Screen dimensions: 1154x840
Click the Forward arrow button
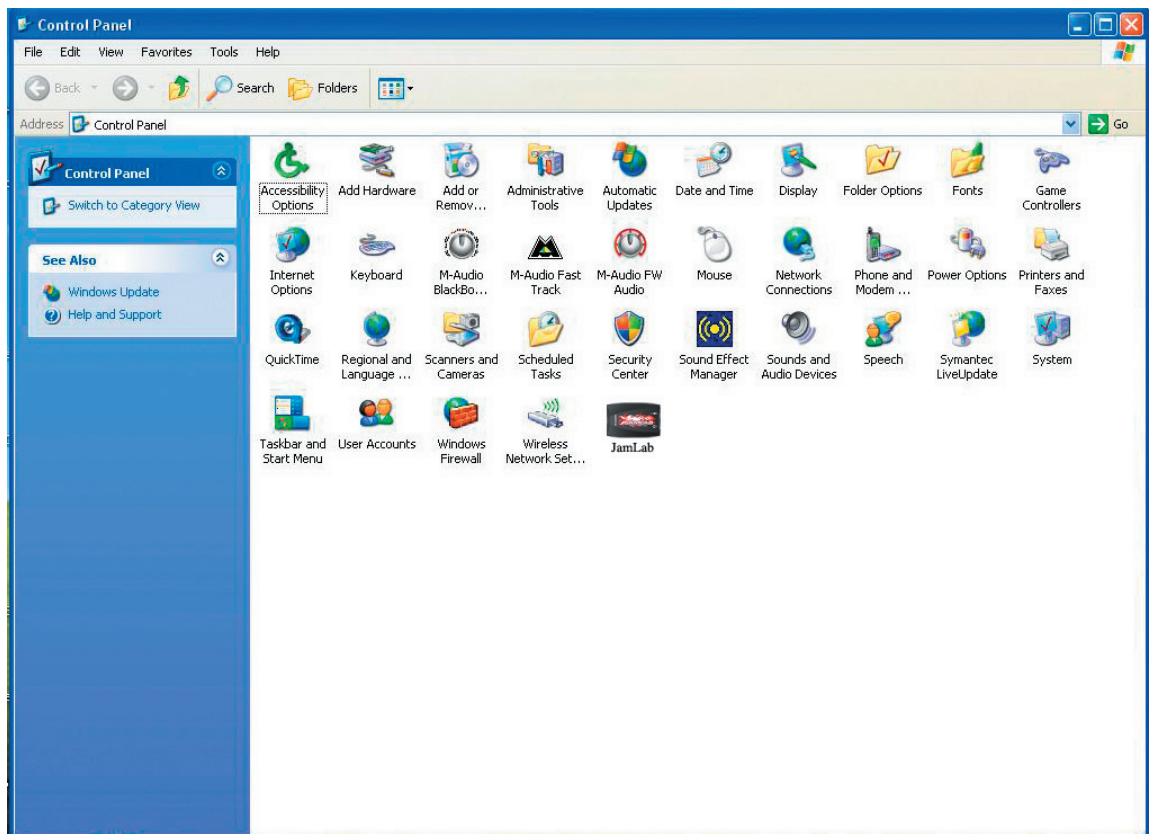point(125,88)
